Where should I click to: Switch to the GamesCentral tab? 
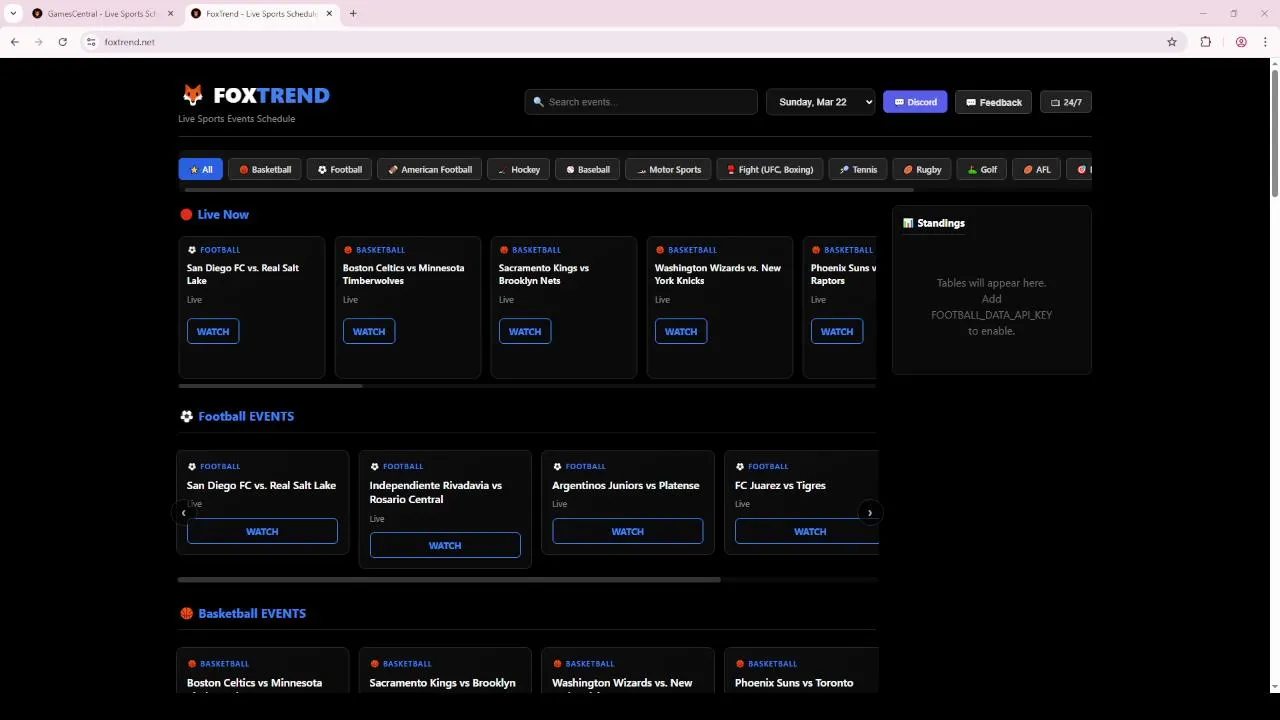coord(102,14)
